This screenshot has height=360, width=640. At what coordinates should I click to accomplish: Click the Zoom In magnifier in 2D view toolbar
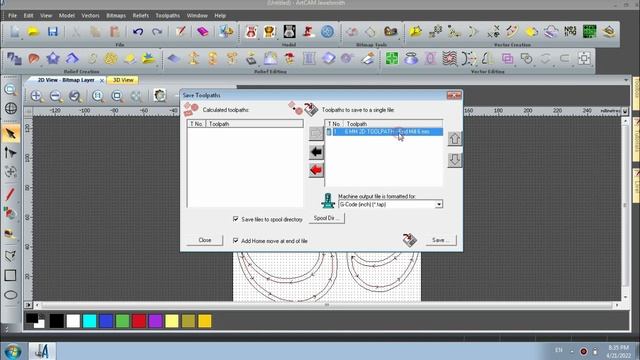(x=36, y=96)
